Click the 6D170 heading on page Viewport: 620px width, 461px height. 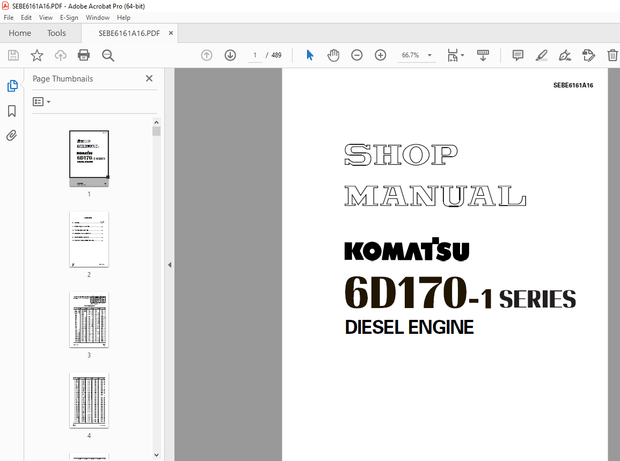406,293
